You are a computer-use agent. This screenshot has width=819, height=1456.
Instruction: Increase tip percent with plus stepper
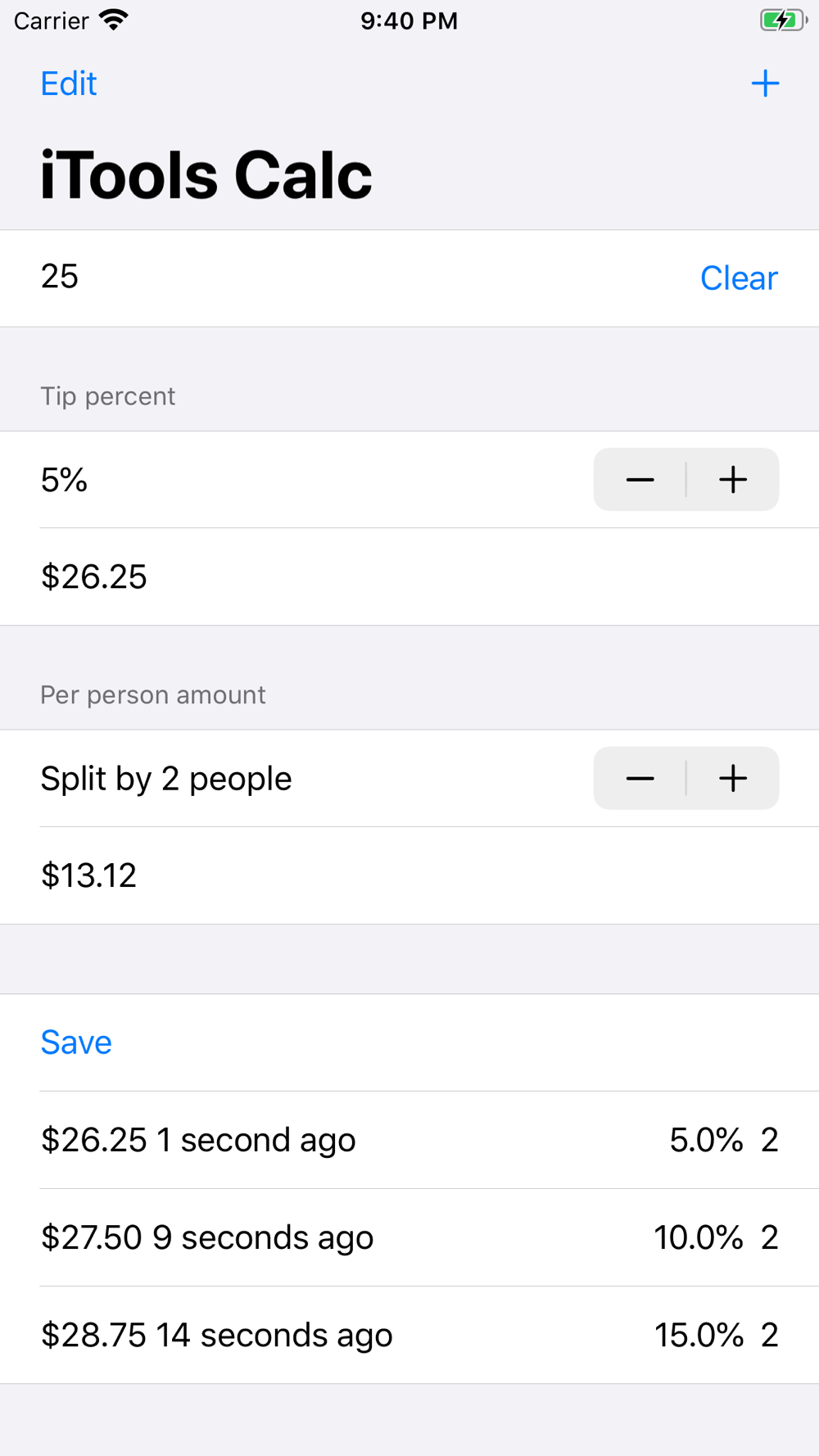733,479
